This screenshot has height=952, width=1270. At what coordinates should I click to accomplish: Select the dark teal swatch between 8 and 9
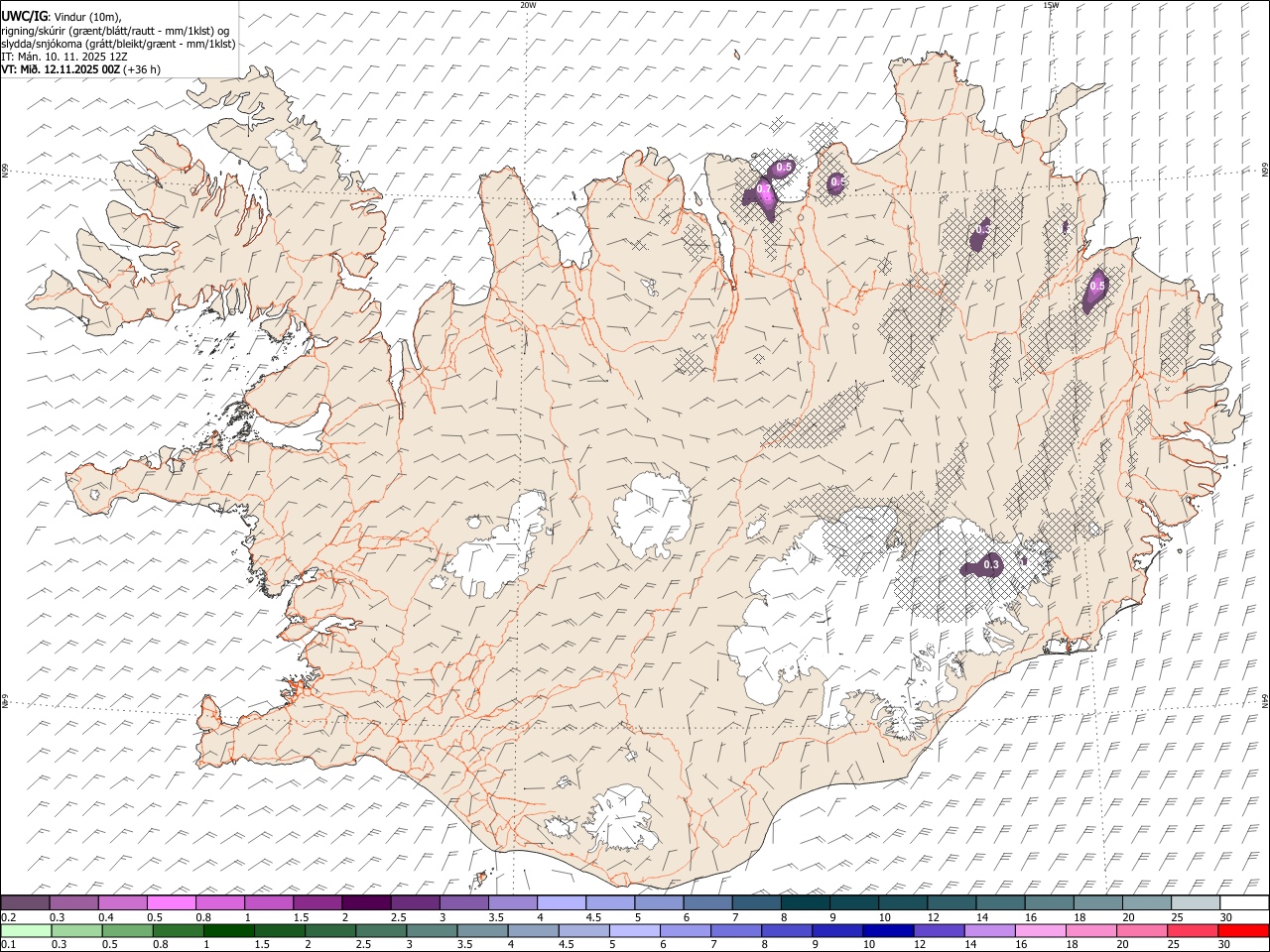(x=805, y=903)
